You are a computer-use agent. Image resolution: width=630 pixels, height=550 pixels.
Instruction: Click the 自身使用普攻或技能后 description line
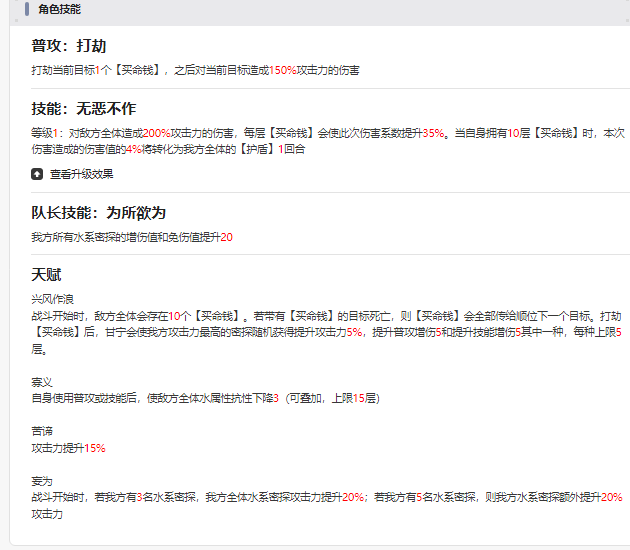point(205,398)
